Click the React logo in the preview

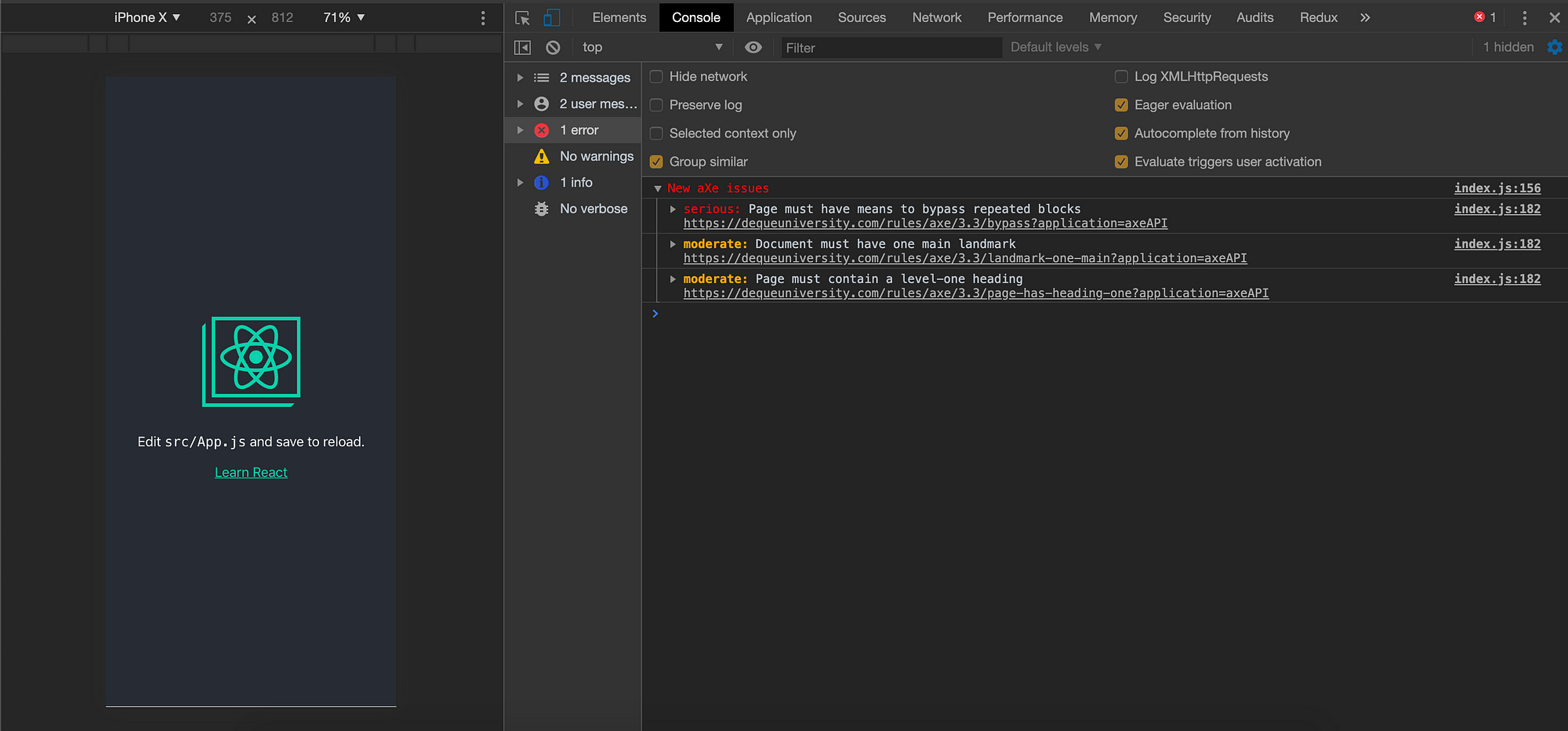(x=252, y=362)
